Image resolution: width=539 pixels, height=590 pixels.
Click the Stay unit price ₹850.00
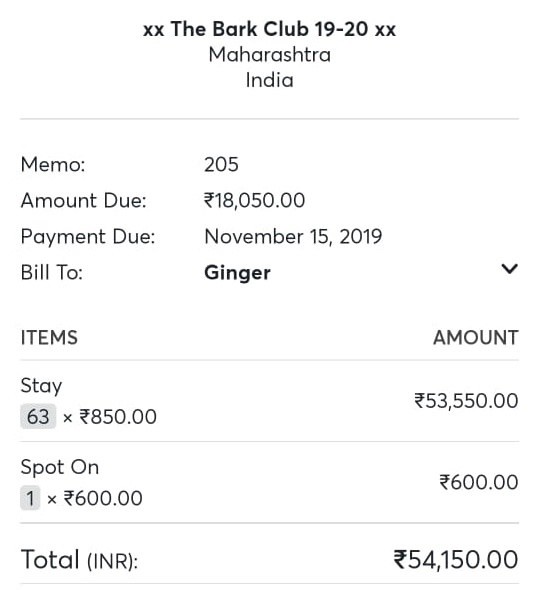[118, 417]
